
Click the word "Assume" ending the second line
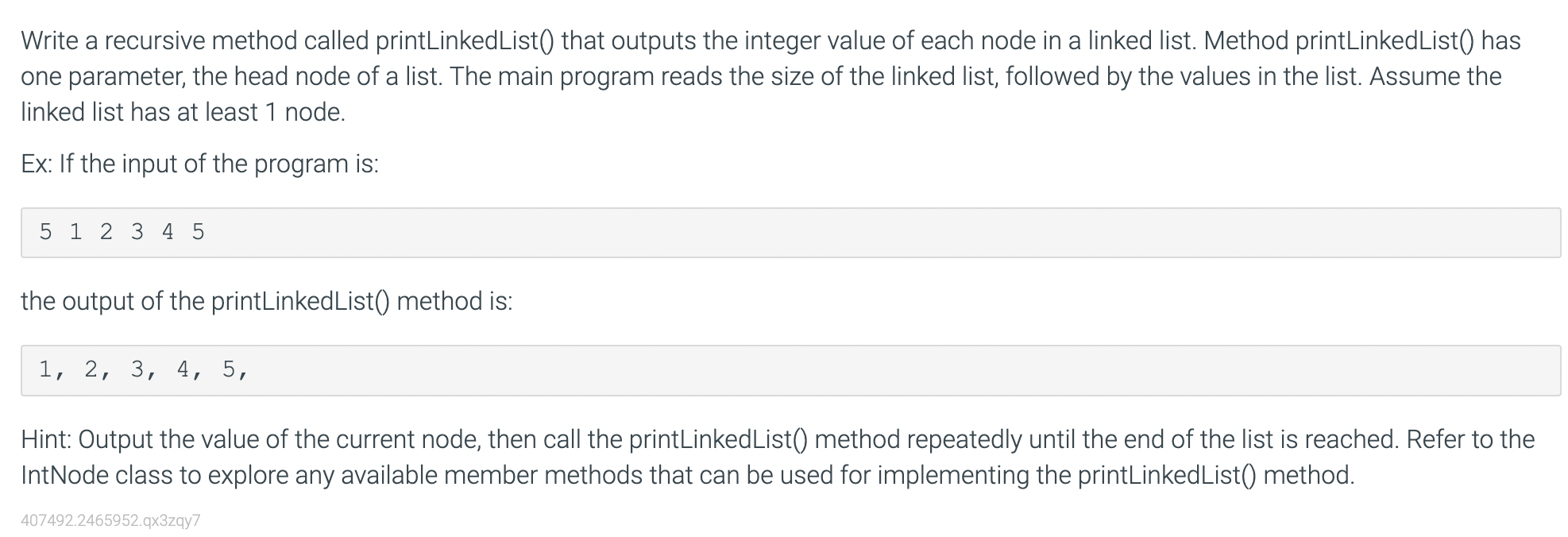pyautogui.click(x=1412, y=76)
